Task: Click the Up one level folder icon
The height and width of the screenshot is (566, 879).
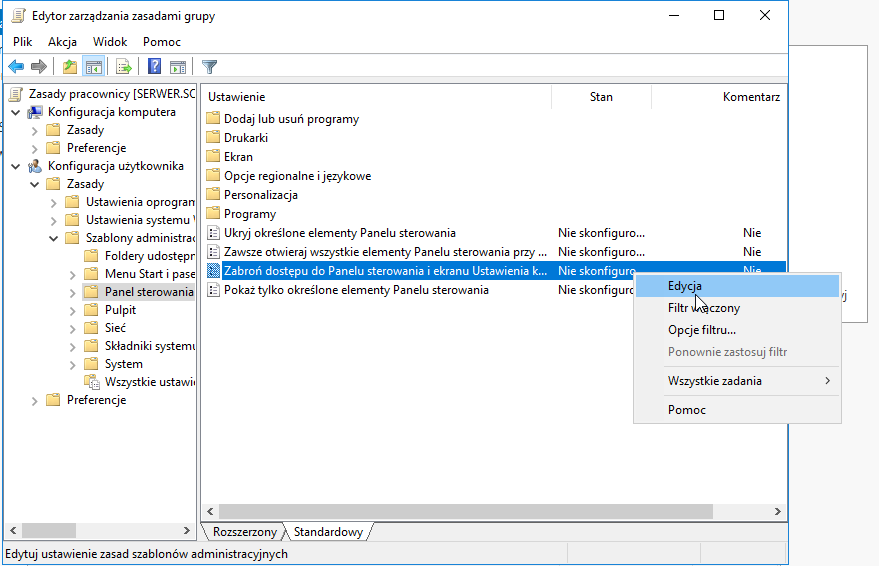Action: [x=70, y=67]
